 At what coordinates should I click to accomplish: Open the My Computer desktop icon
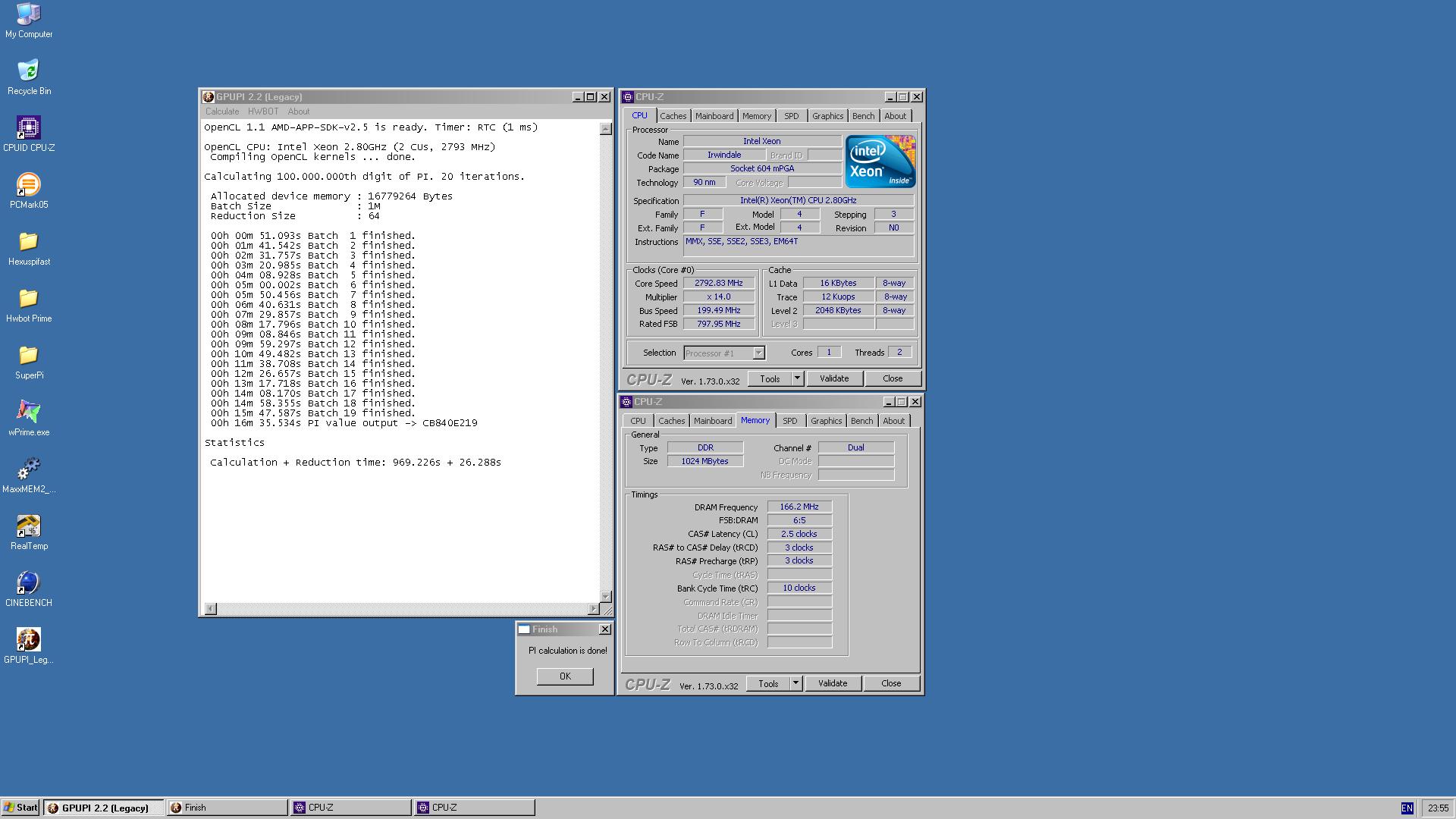[29, 20]
